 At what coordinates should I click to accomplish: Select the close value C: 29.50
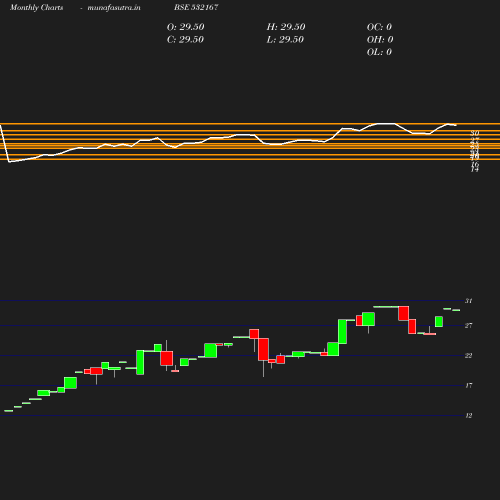[185, 40]
